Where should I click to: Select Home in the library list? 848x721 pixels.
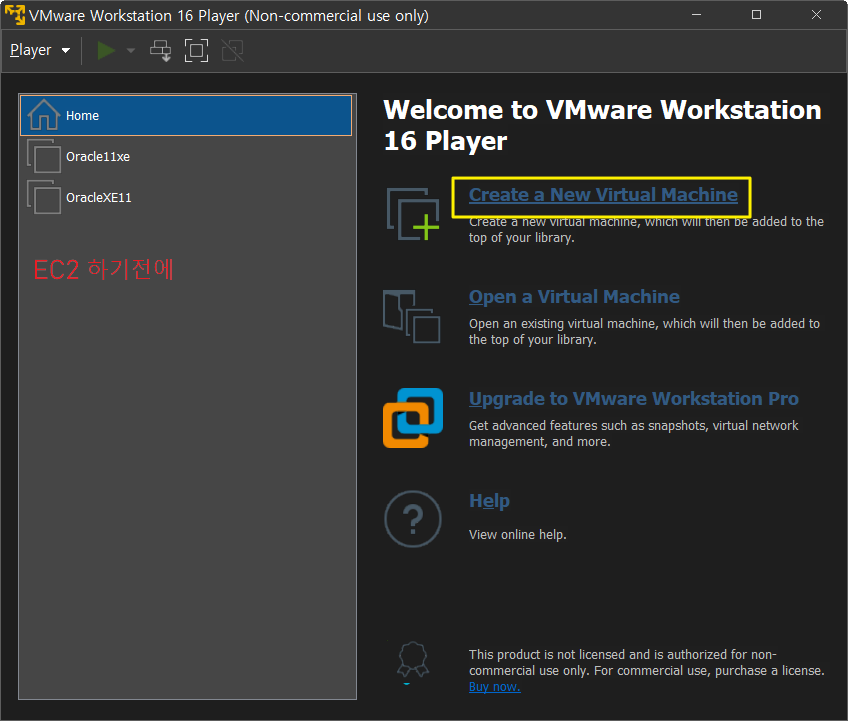pos(186,115)
